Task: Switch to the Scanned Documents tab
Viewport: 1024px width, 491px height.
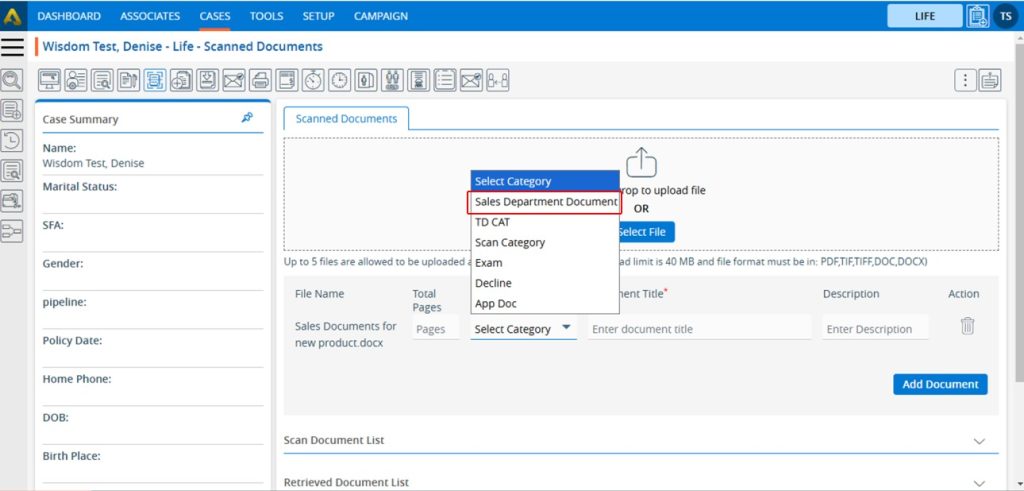Action: tap(346, 119)
